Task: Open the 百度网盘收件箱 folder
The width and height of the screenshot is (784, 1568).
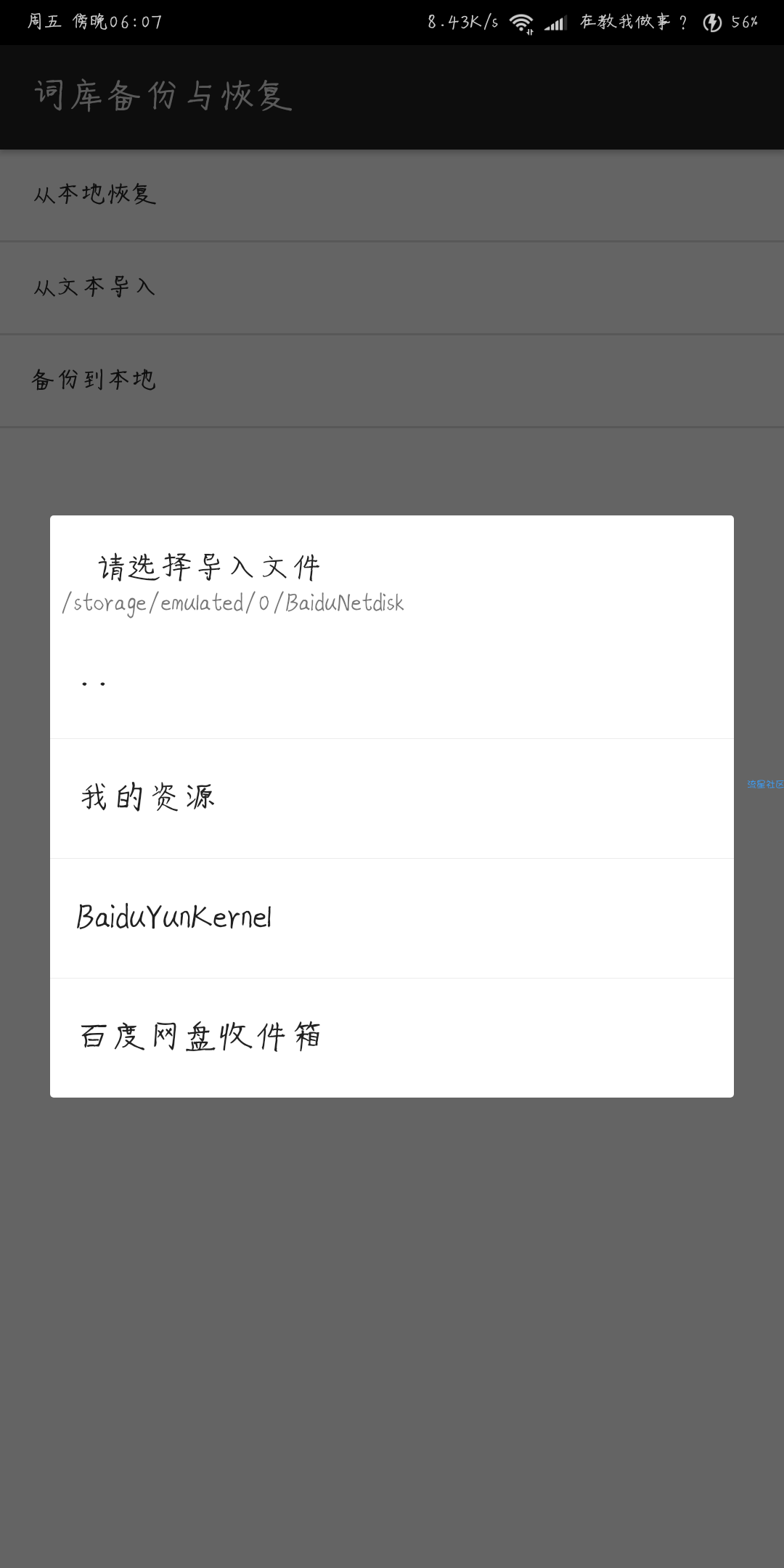Action: pos(392,1037)
